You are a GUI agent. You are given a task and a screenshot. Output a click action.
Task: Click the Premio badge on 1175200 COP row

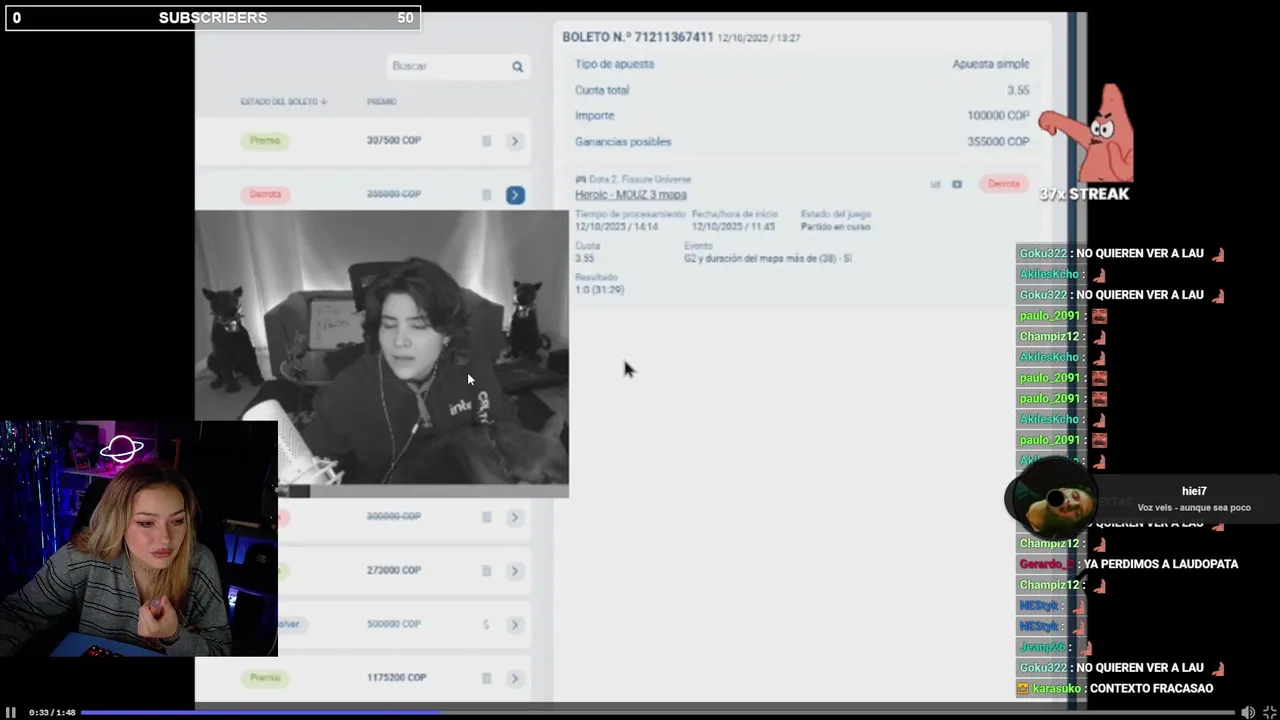(x=265, y=678)
